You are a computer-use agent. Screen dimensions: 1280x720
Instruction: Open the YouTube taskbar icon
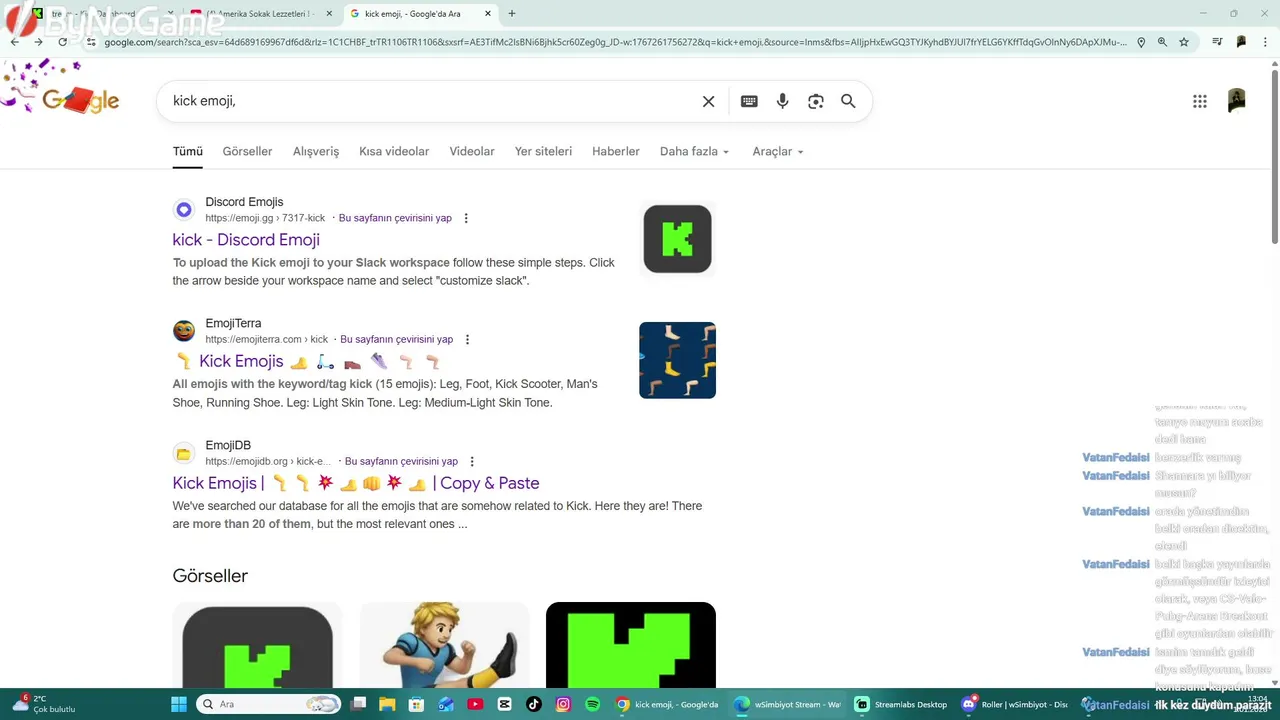point(475,704)
